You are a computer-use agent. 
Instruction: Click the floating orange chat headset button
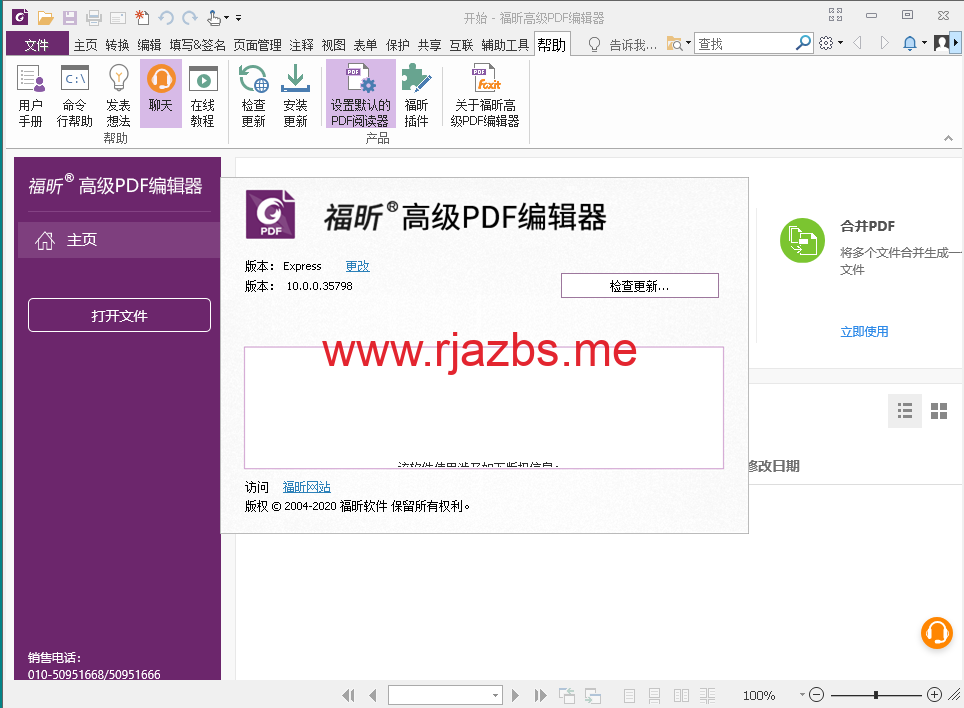[x=936, y=632]
